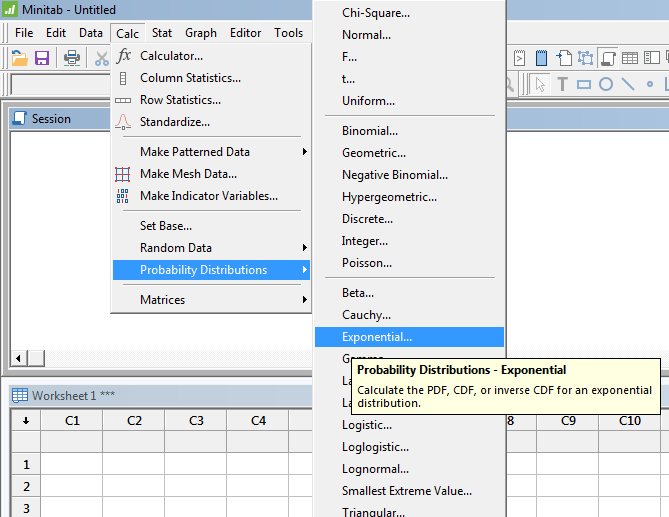The height and width of the screenshot is (517, 669).
Task: Click the Save Project disk icon
Action: 42,58
